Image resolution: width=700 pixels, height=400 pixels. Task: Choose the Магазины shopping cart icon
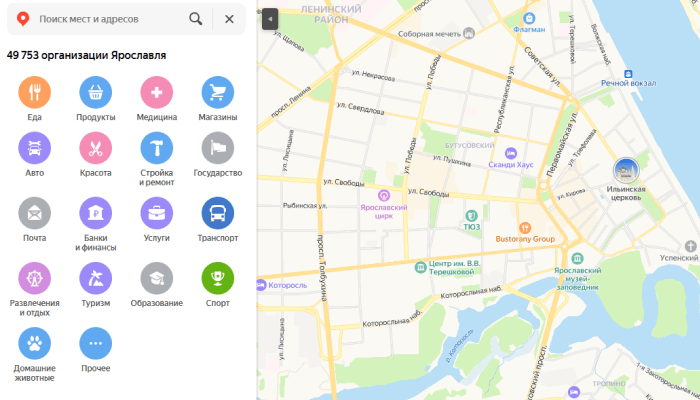tap(218, 93)
